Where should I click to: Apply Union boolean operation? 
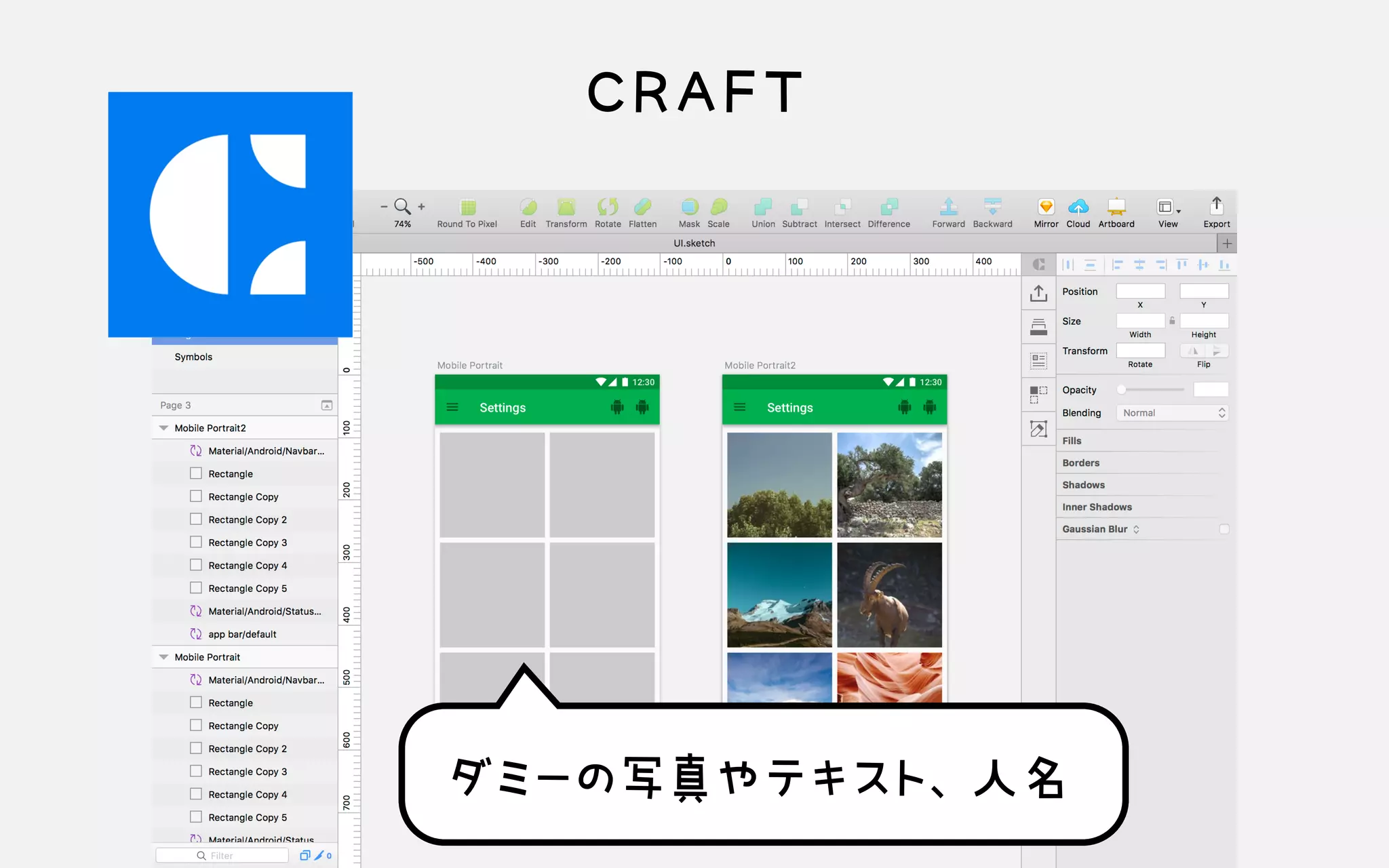click(x=763, y=206)
